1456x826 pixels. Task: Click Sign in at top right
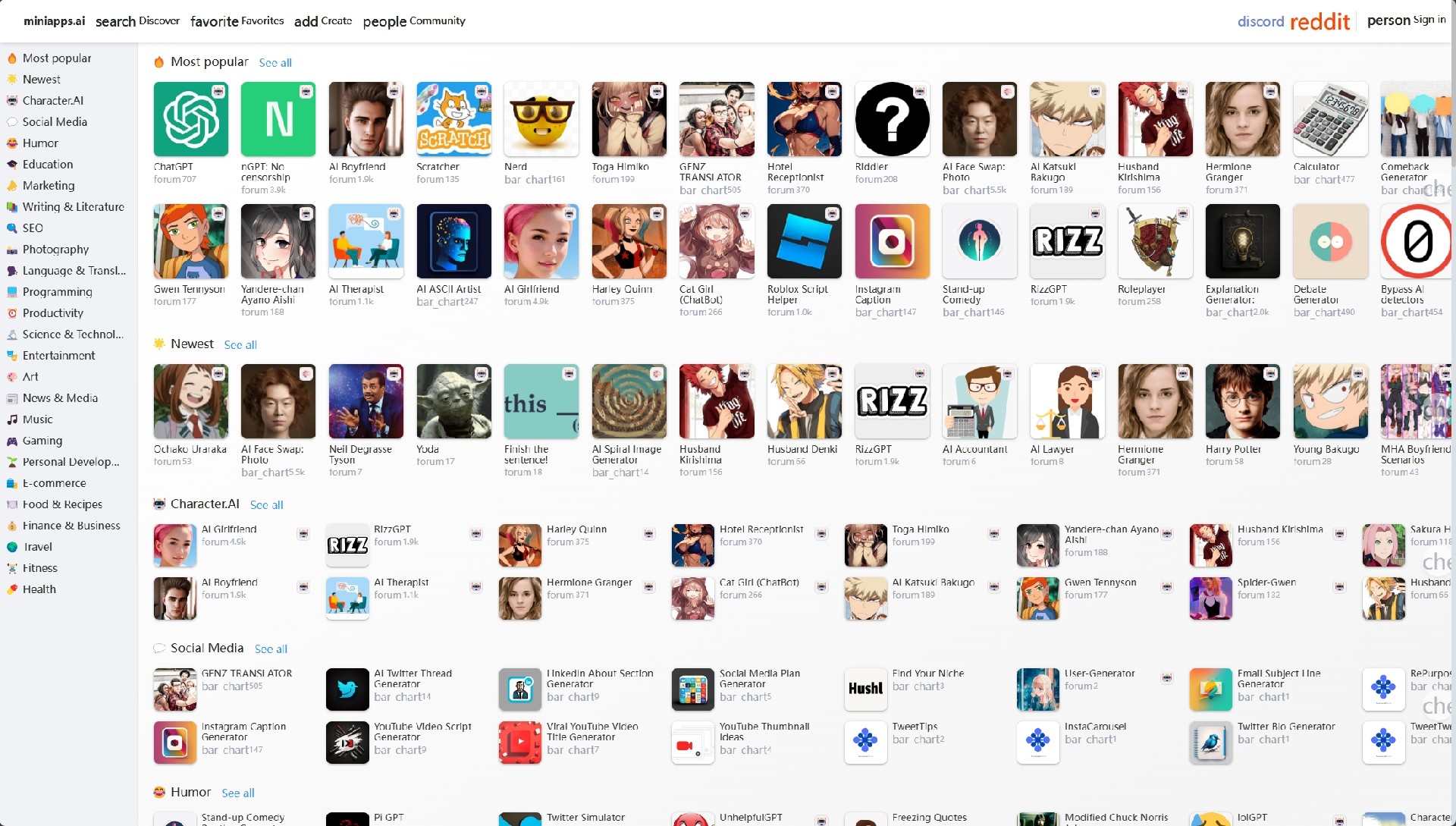[1406, 20]
